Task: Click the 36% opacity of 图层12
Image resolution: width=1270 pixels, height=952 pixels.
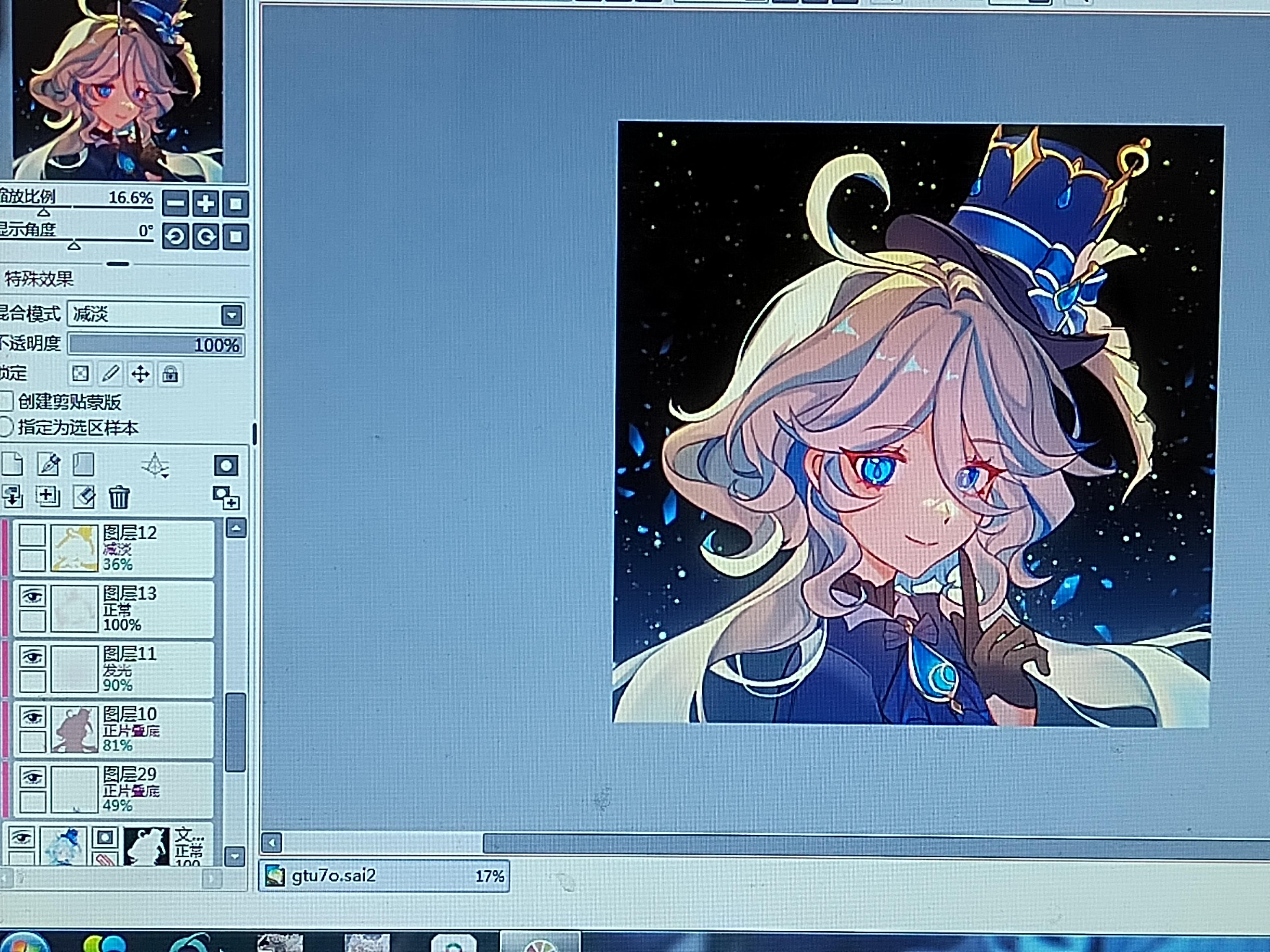Action: coord(118,564)
